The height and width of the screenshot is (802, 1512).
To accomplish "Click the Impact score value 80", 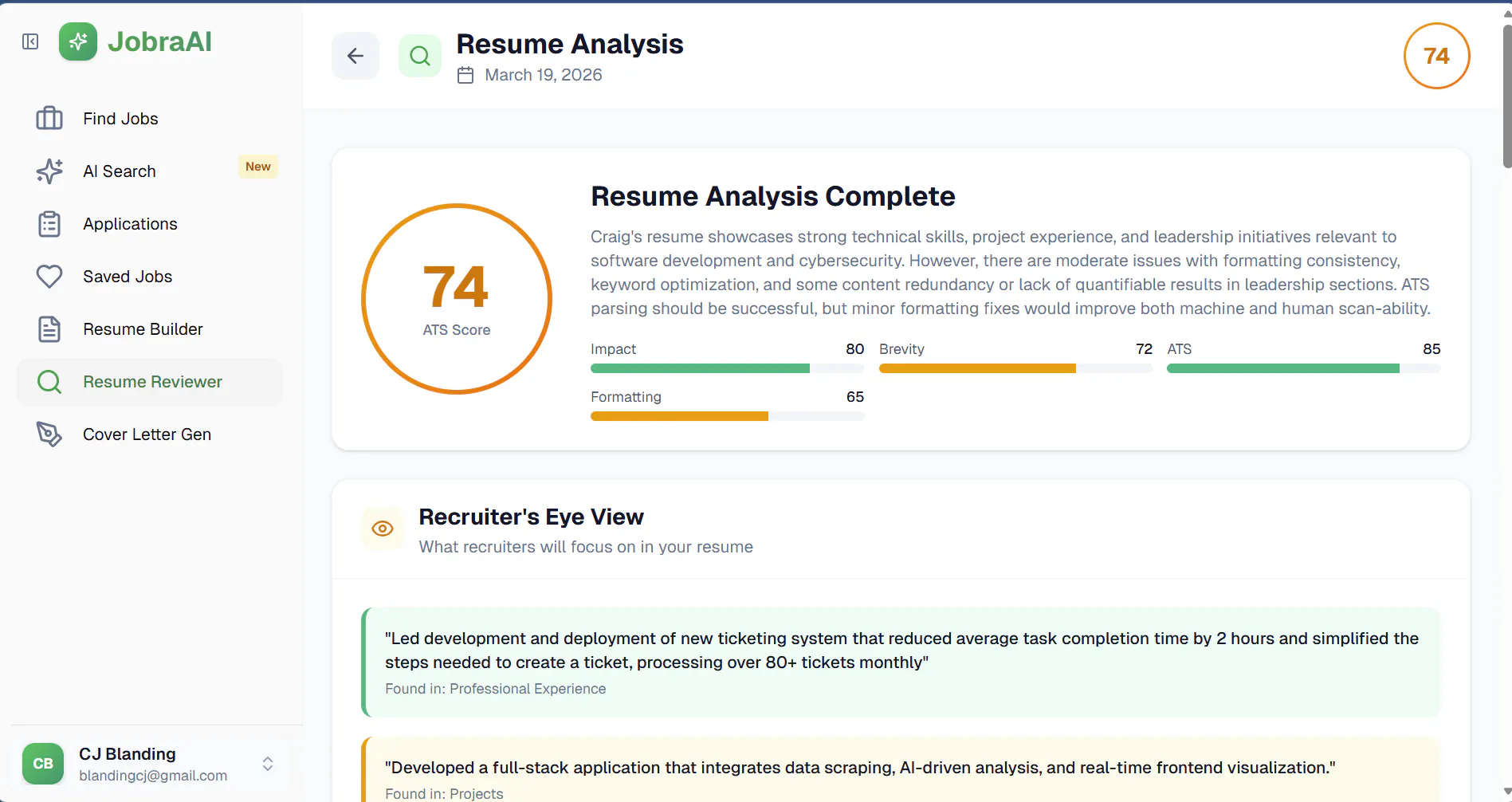I will [x=854, y=349].
